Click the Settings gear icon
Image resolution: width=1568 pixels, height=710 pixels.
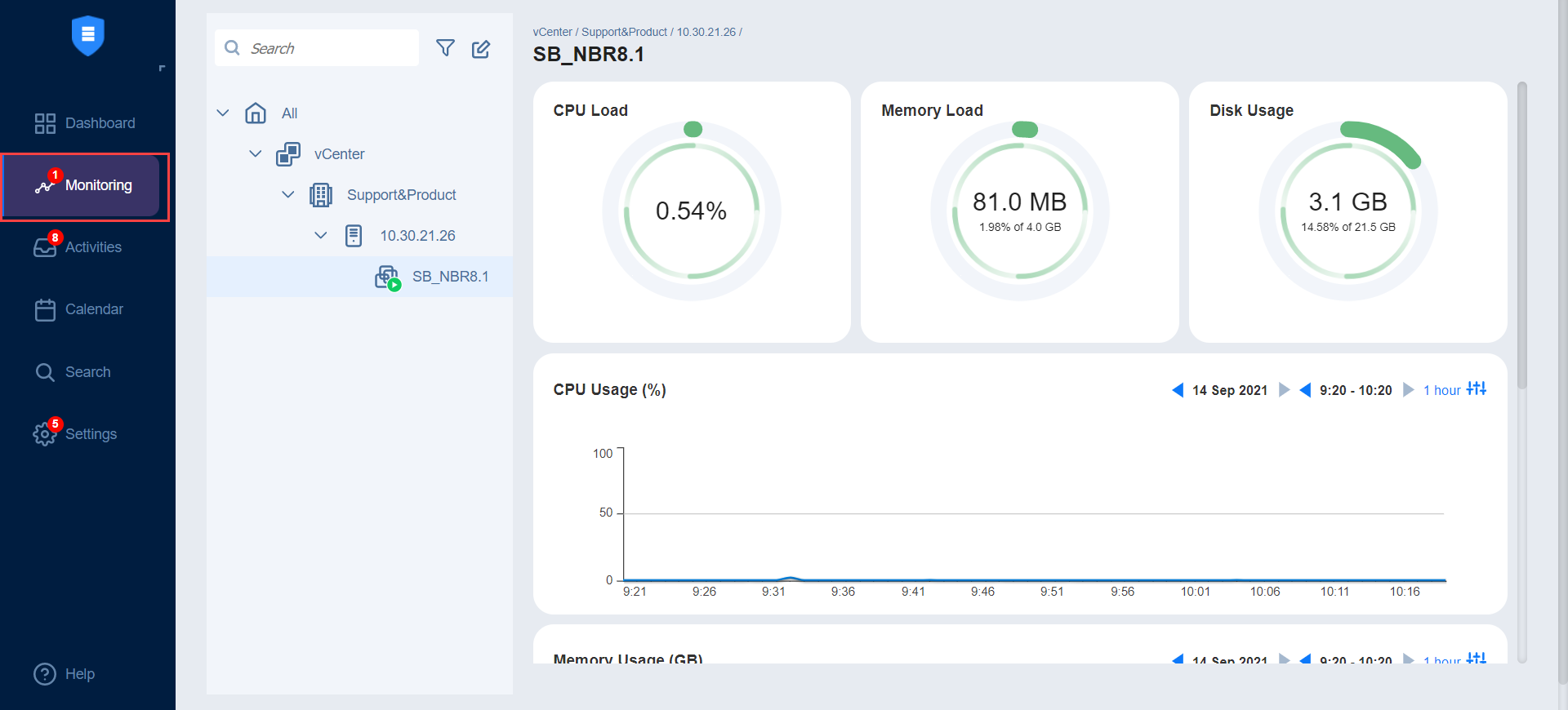[x=44, y=434]
